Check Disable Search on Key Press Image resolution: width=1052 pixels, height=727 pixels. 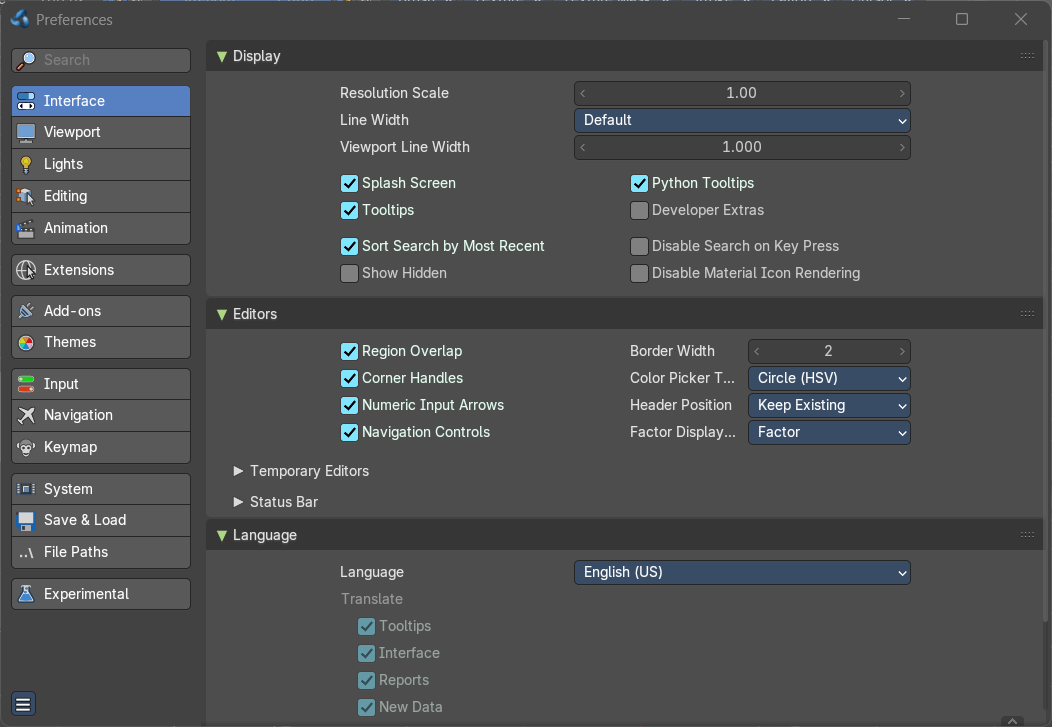tap(639, 246)
